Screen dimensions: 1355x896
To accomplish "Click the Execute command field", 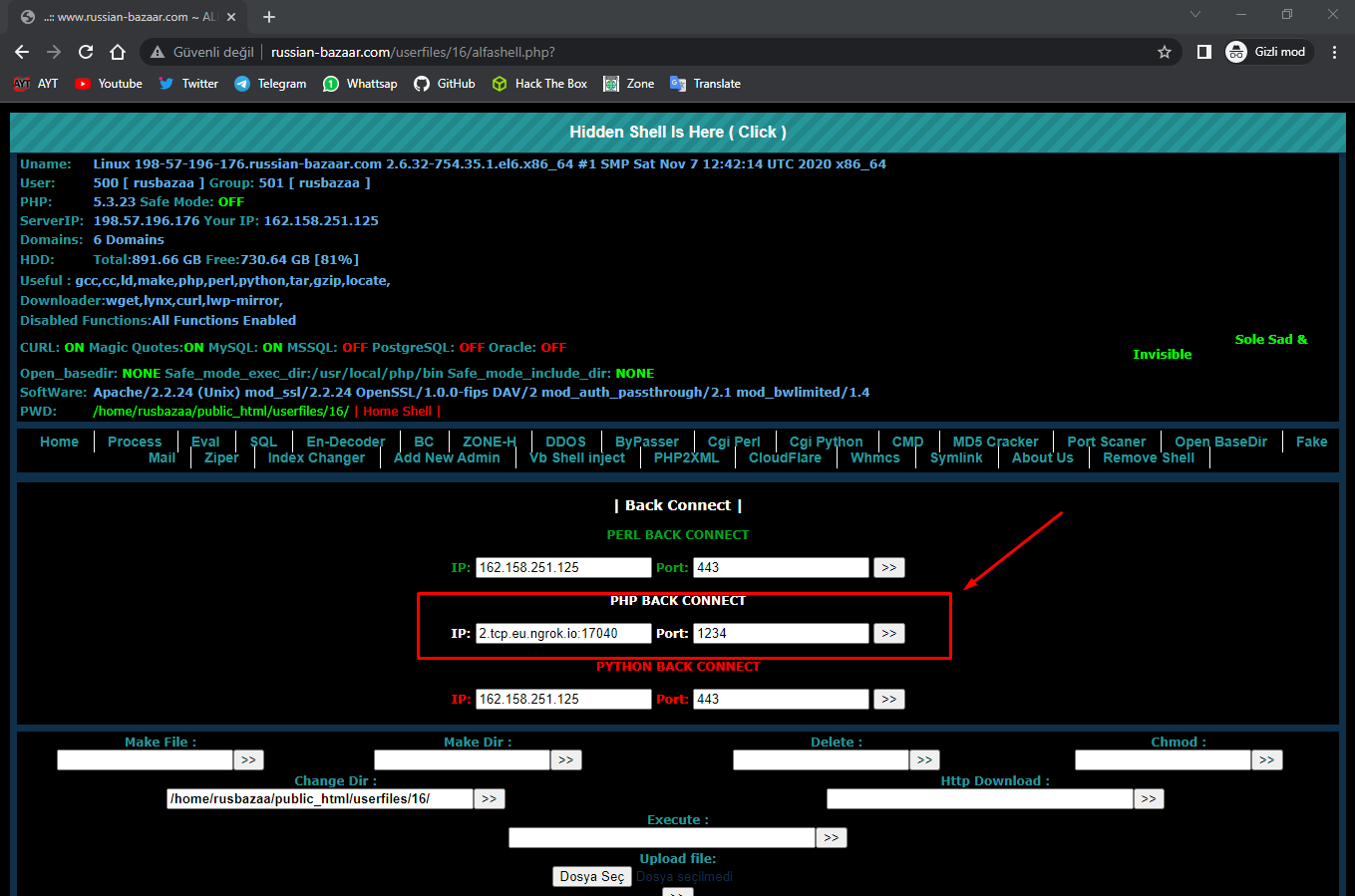I will pyautogui.click(x=662, y=837).
